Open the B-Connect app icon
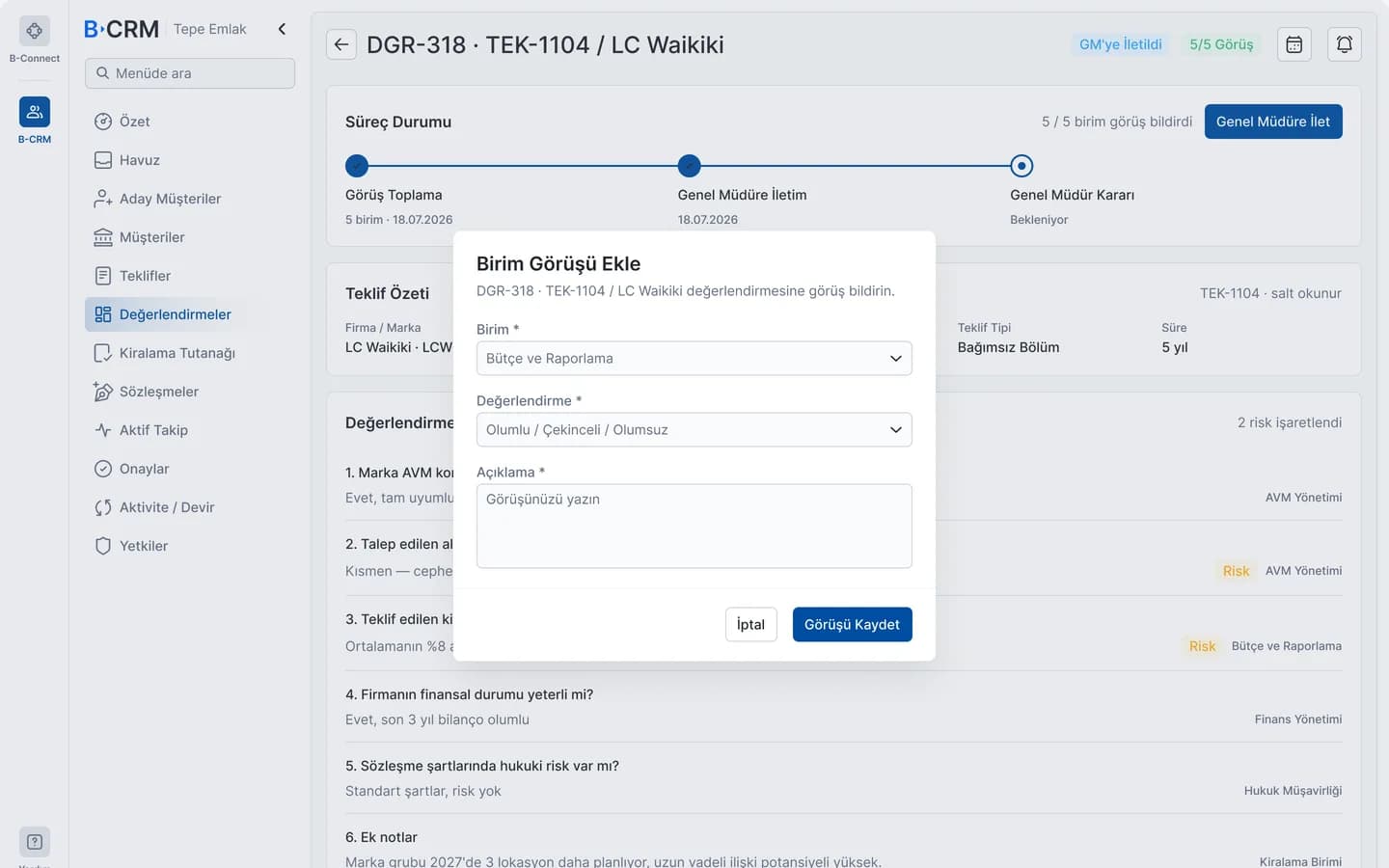1389x868 pixels. pyautogui.click(x=35, y=31)
